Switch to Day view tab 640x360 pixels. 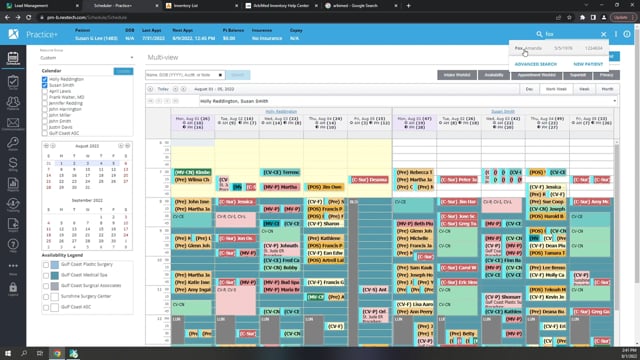[x=529, y=89]
